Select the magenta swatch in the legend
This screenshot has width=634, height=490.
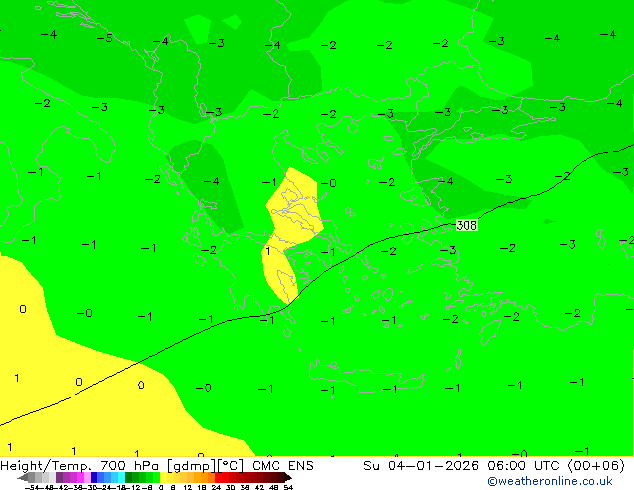(80, 477)
